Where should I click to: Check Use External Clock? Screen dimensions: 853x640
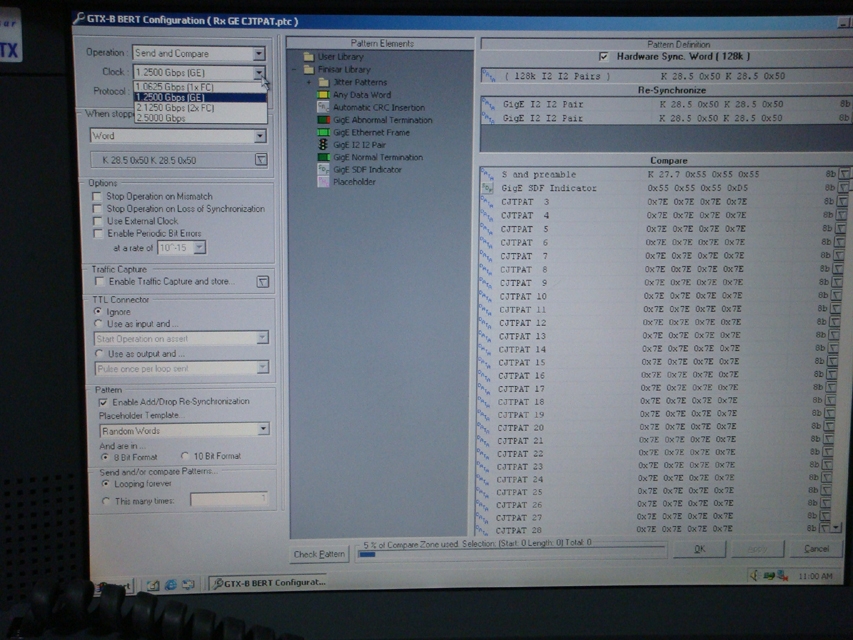click(x=98, y=221)
